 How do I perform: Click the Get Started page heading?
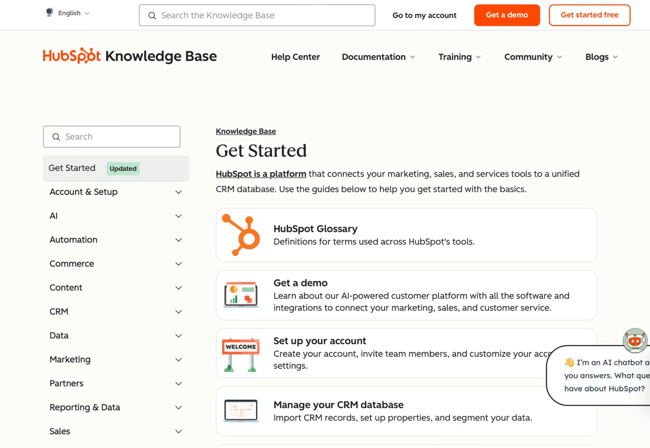tap(261, 151)
